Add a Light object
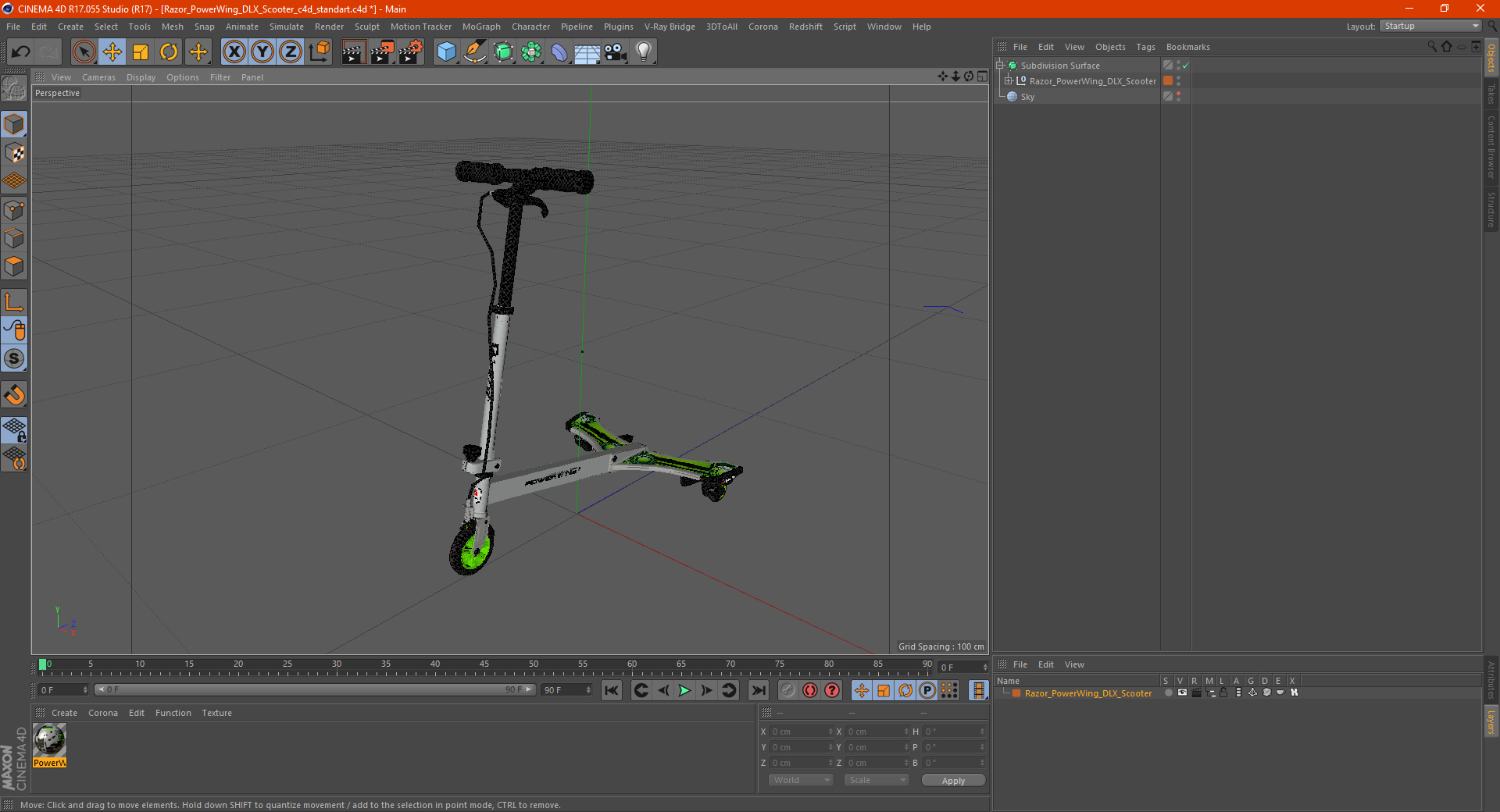The image size is (1500, 812). tap(643, 52)
